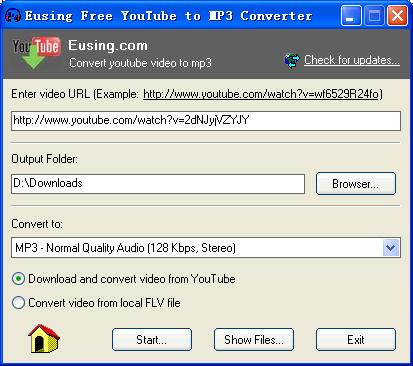The height and width of the screenshot is (366, 413).
Task: Open the Browser... folder picker button
Action: [356, 183]
